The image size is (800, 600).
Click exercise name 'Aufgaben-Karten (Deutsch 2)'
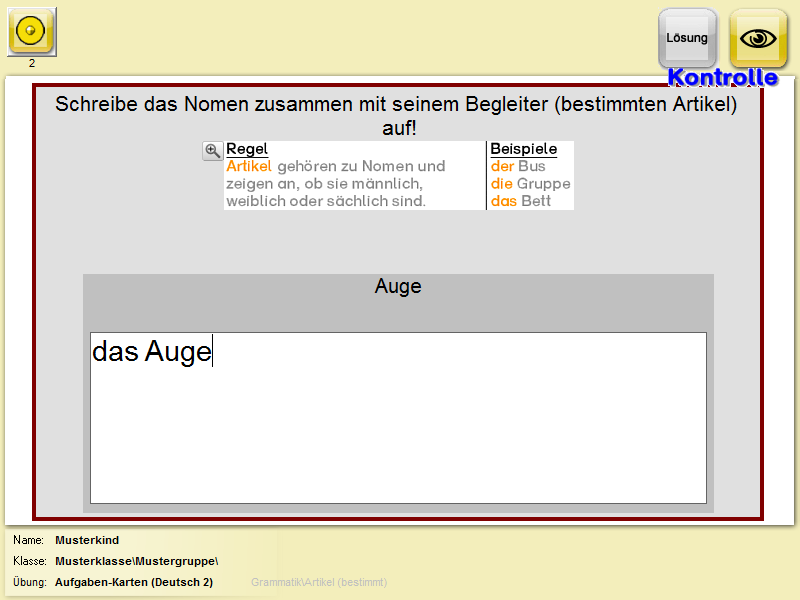(x=134, y=582)
